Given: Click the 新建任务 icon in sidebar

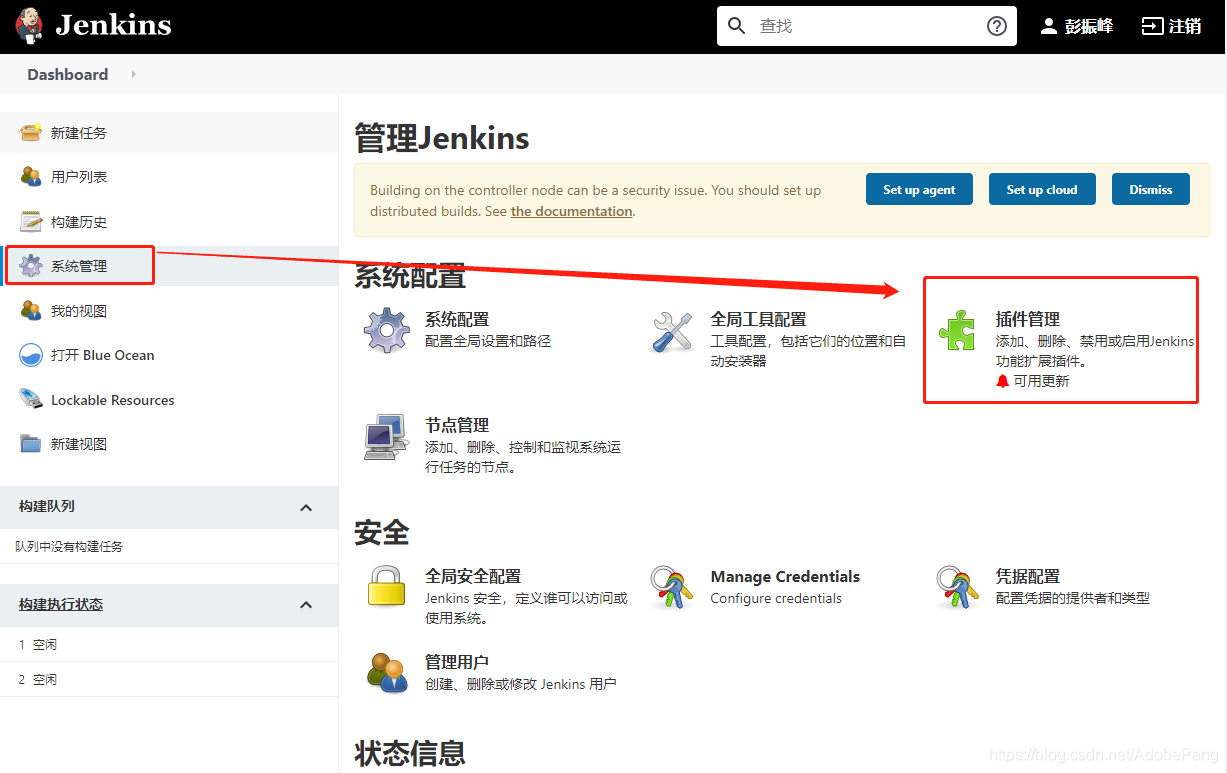Looking at the screenshot, I should click(x=31, y=132).
